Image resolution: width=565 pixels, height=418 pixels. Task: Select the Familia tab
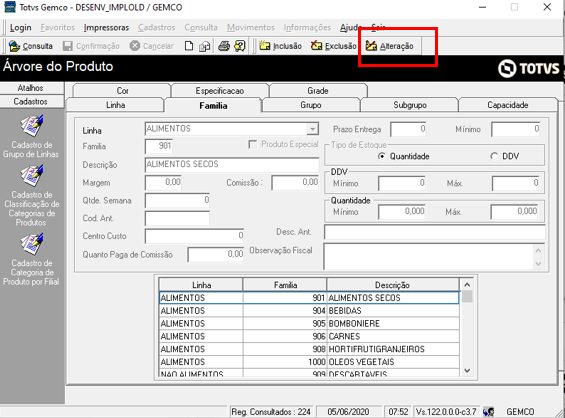[x=213, y=105]
